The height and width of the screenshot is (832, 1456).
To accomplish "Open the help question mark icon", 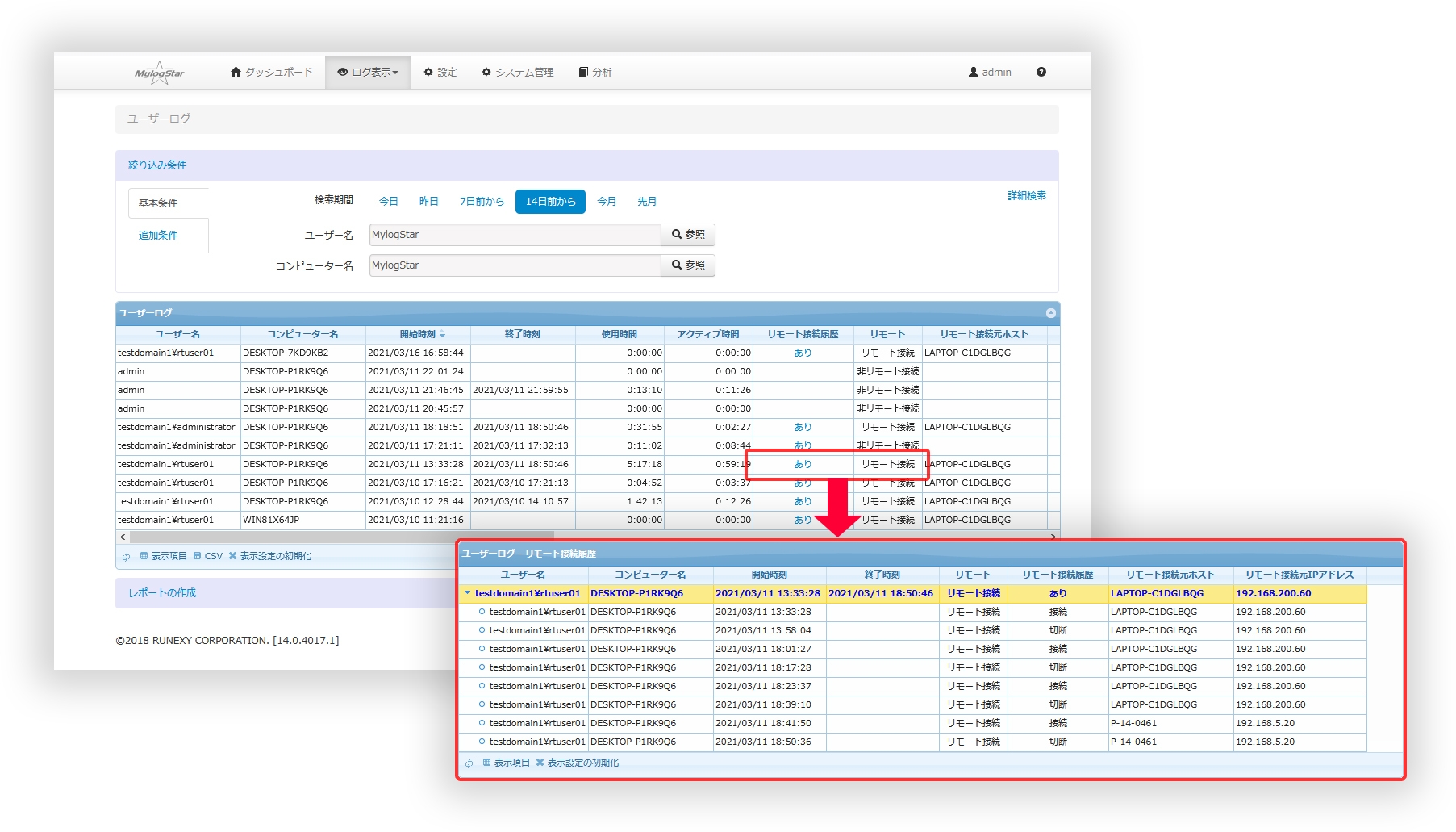I will pyautogui.click(x=1041, y=72).
